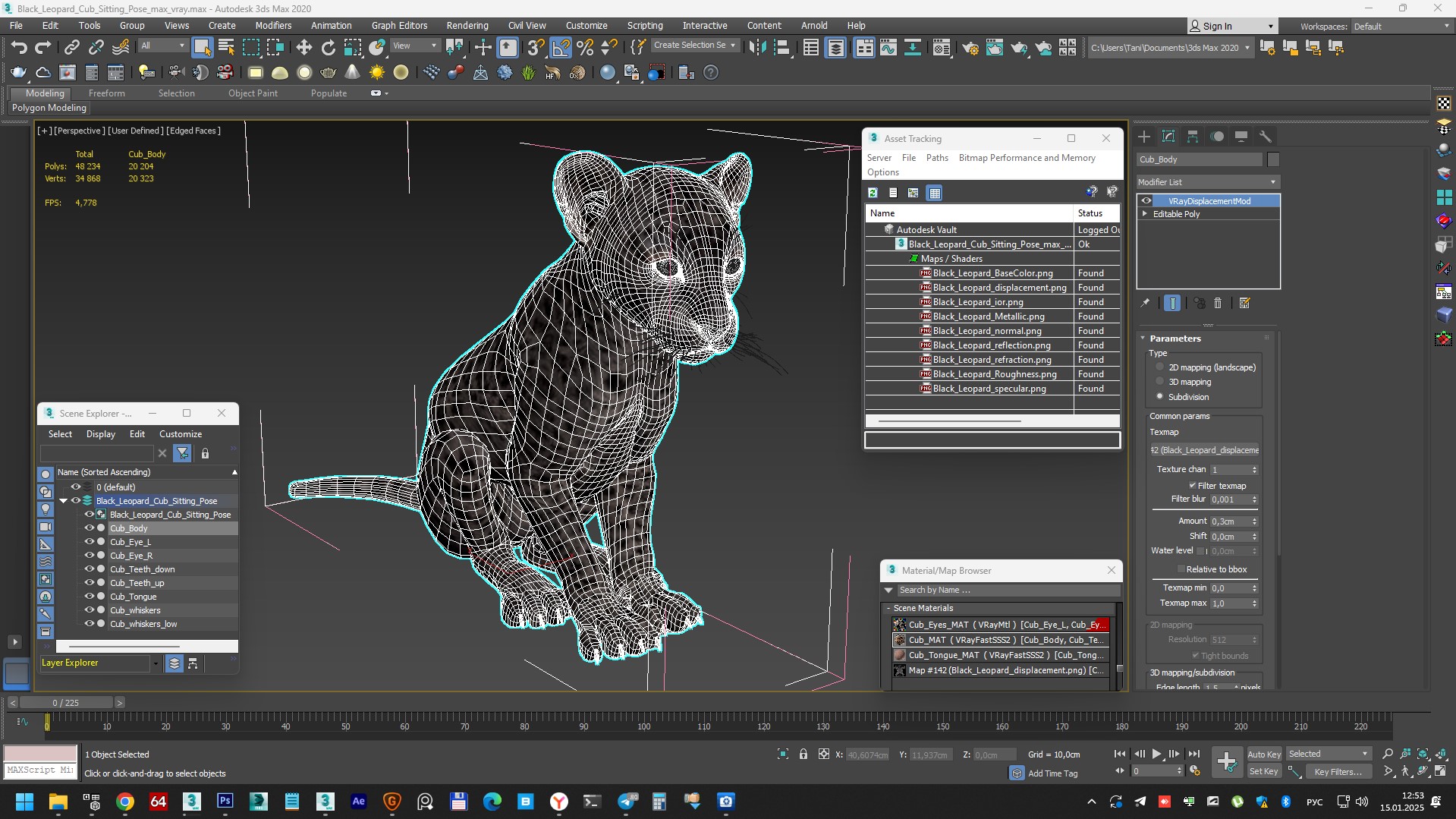
Task: Click Remove modifier trash icon
Action: tap(1218, 303)
